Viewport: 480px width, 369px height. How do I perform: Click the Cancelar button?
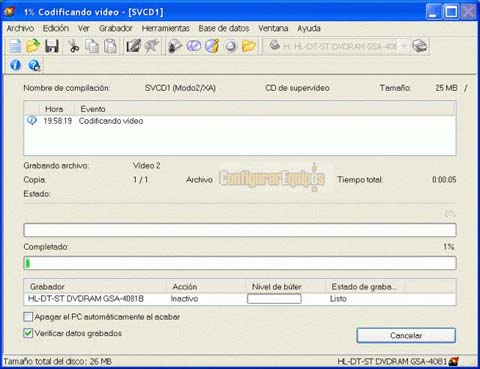pyautogui.click(x=406, y=335)
